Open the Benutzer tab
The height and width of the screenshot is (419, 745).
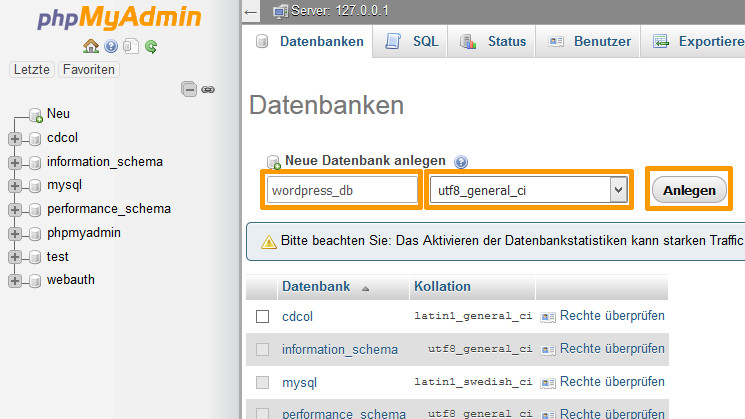point(588,42)
